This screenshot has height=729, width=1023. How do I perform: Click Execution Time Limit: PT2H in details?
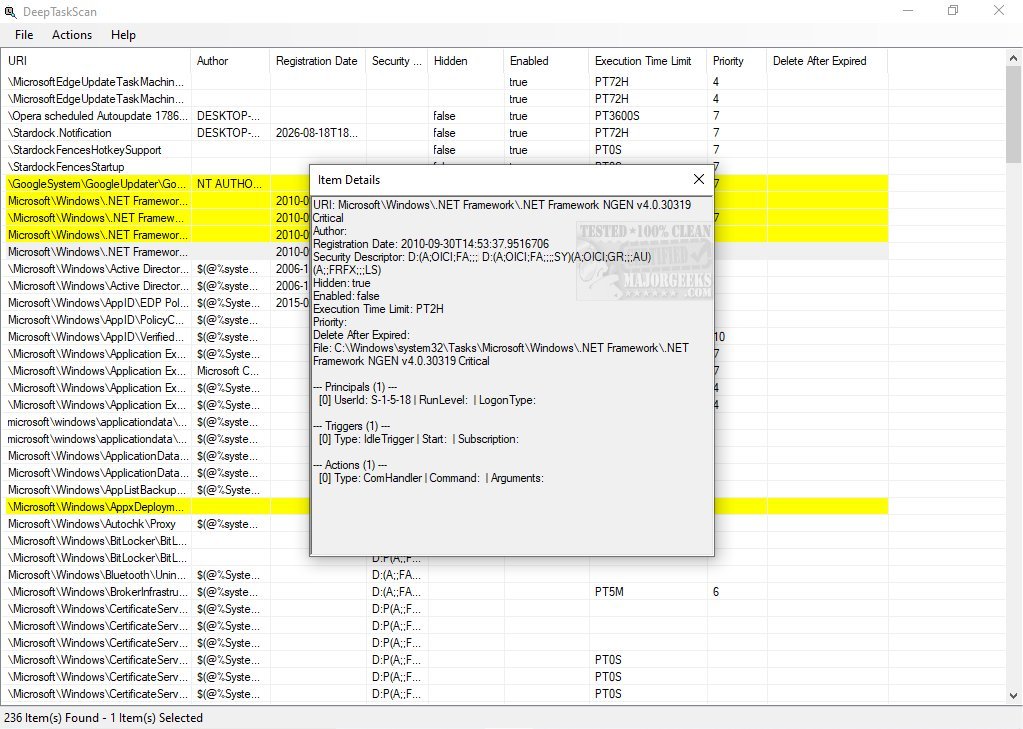click(x=378, y=309)
